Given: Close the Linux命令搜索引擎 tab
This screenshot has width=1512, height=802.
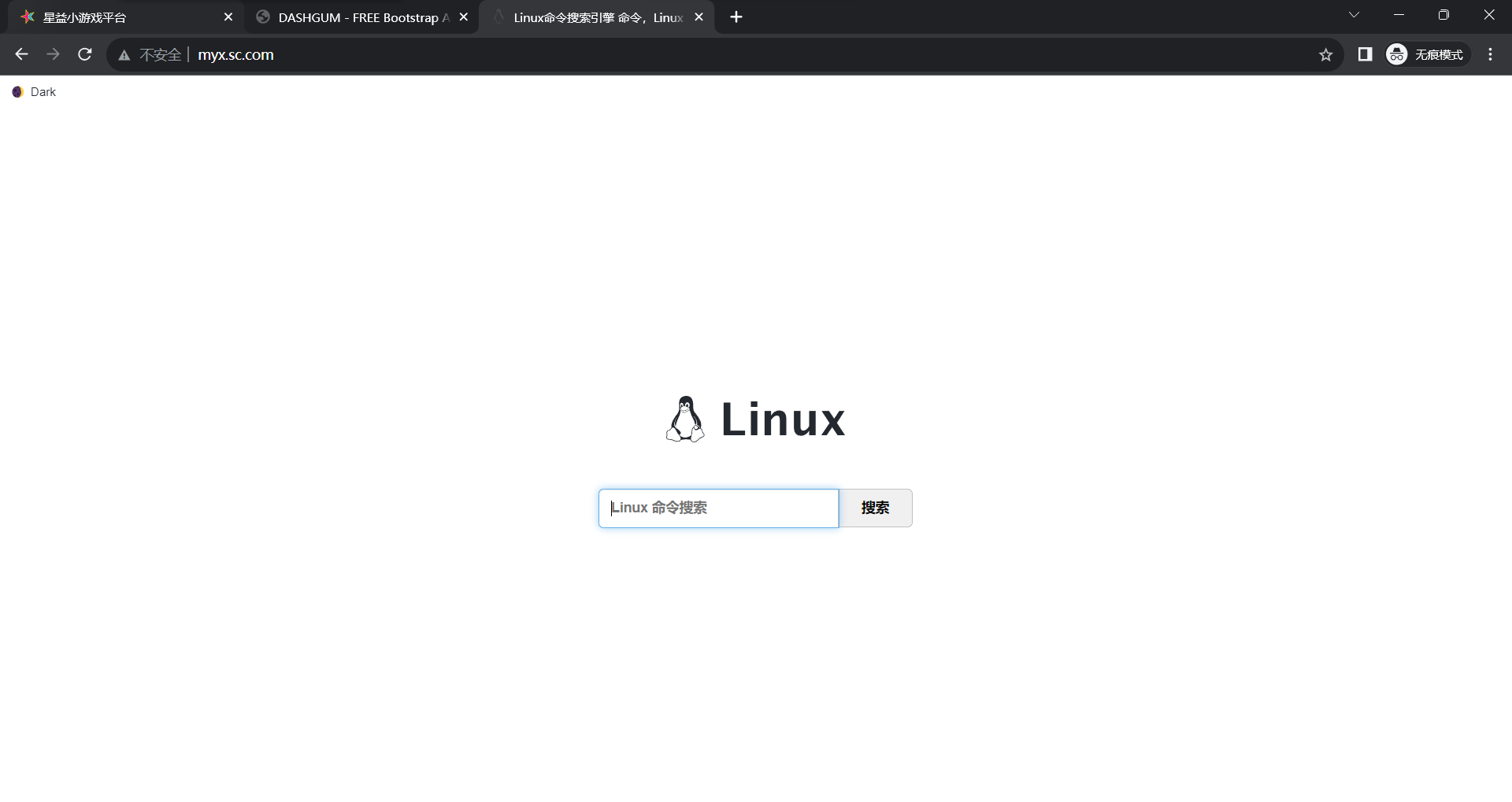Looking at the screenshot, I should click(699, 17).
